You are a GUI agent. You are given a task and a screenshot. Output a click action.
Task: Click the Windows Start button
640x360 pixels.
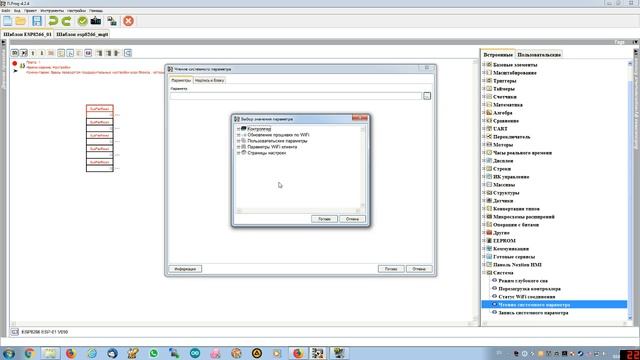(x=9, y=353)
